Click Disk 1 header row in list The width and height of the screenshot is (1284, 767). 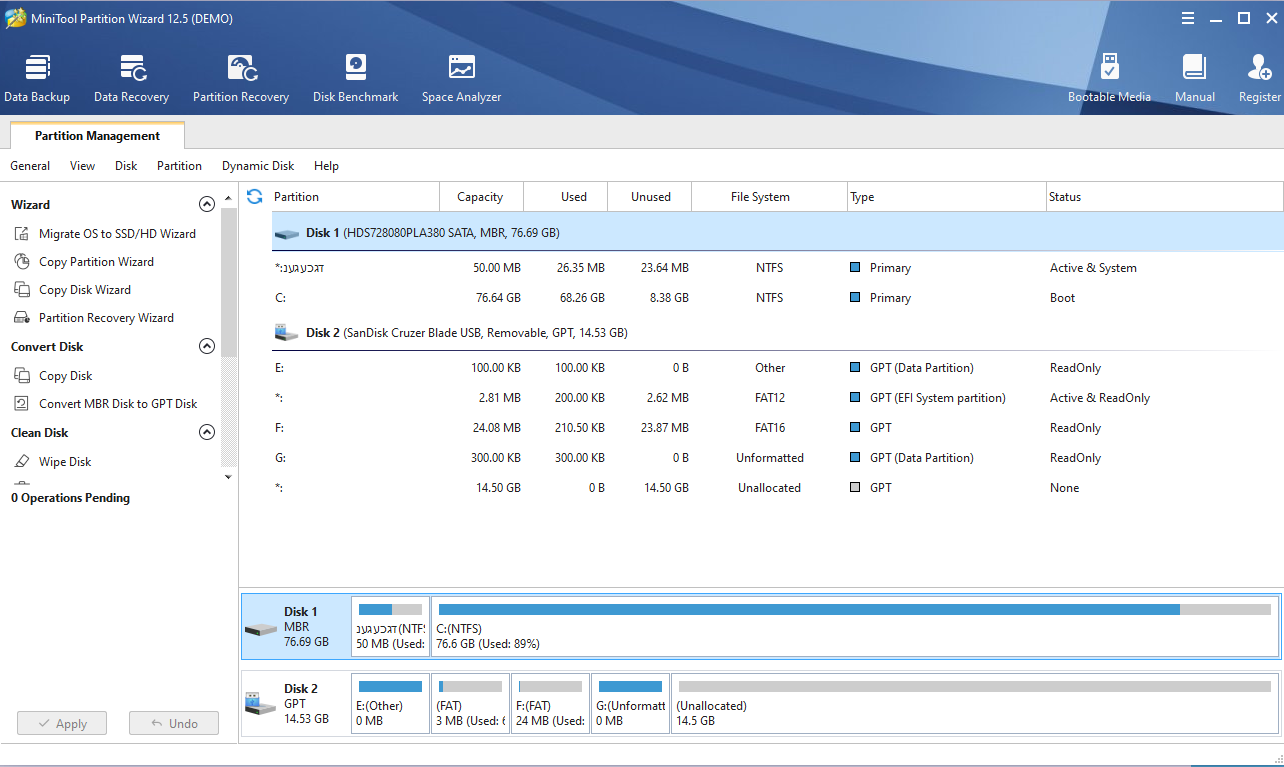tap(777, 233)
